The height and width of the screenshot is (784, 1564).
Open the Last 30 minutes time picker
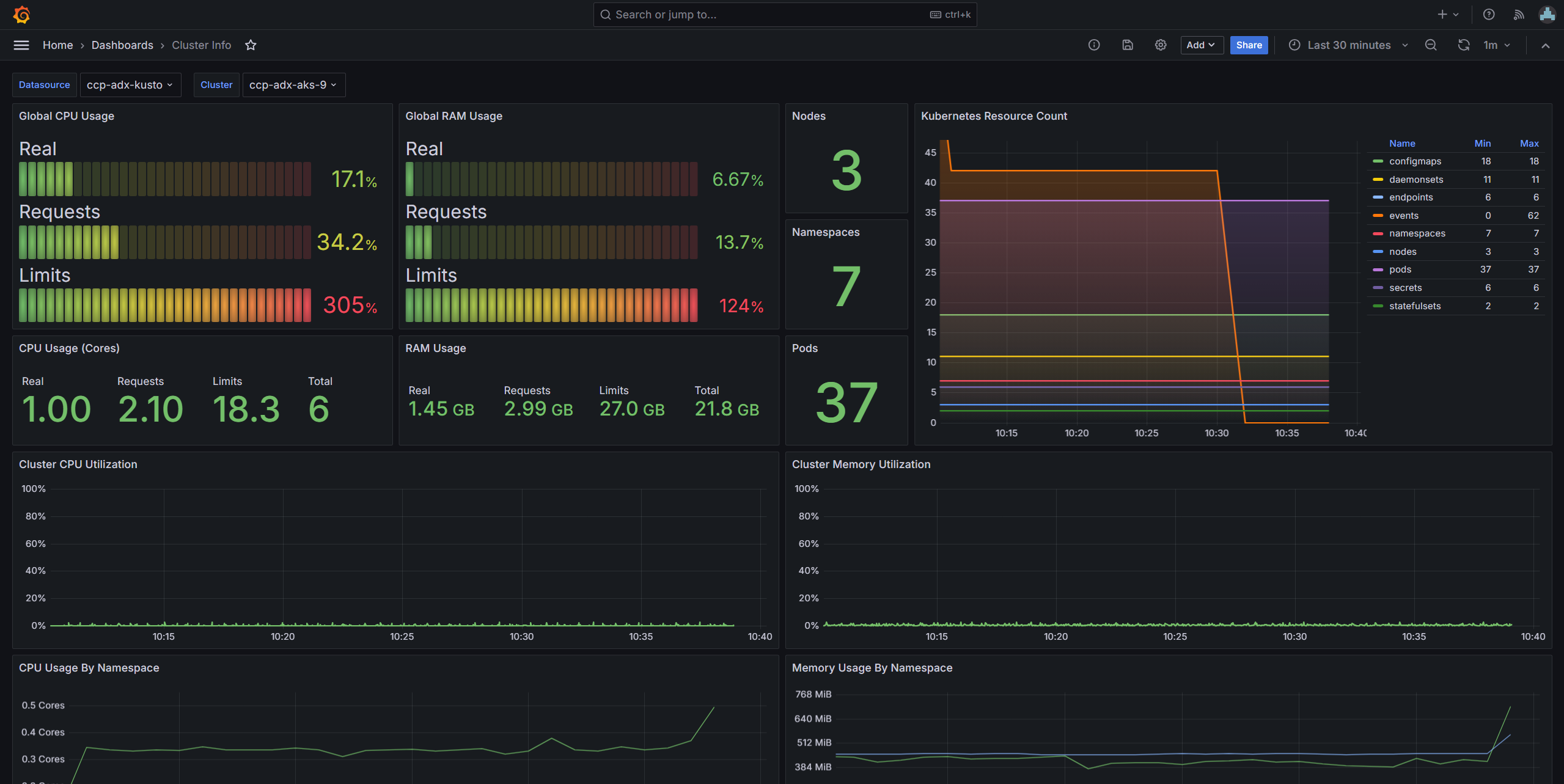[1348, 45]
